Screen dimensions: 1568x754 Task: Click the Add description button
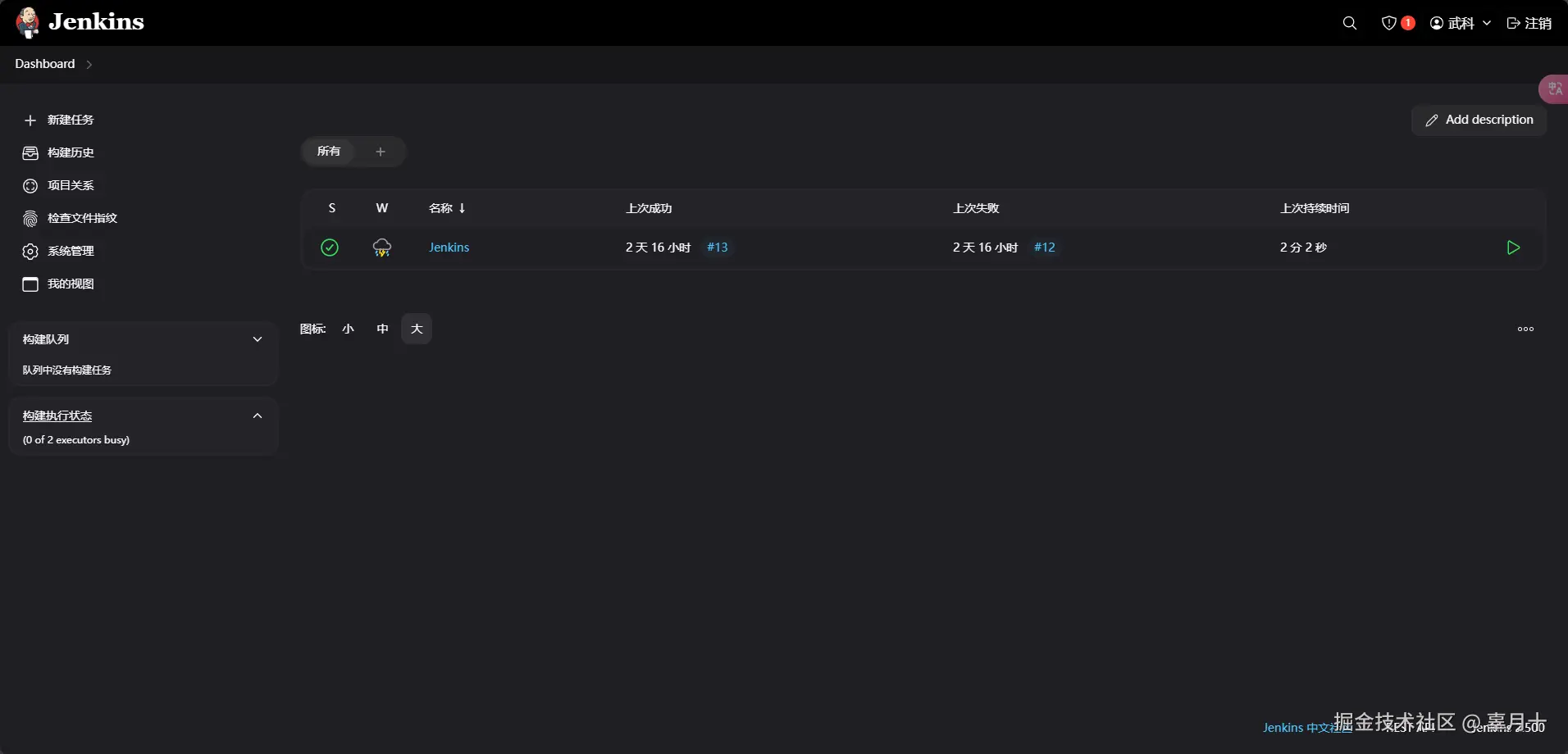1479,120
